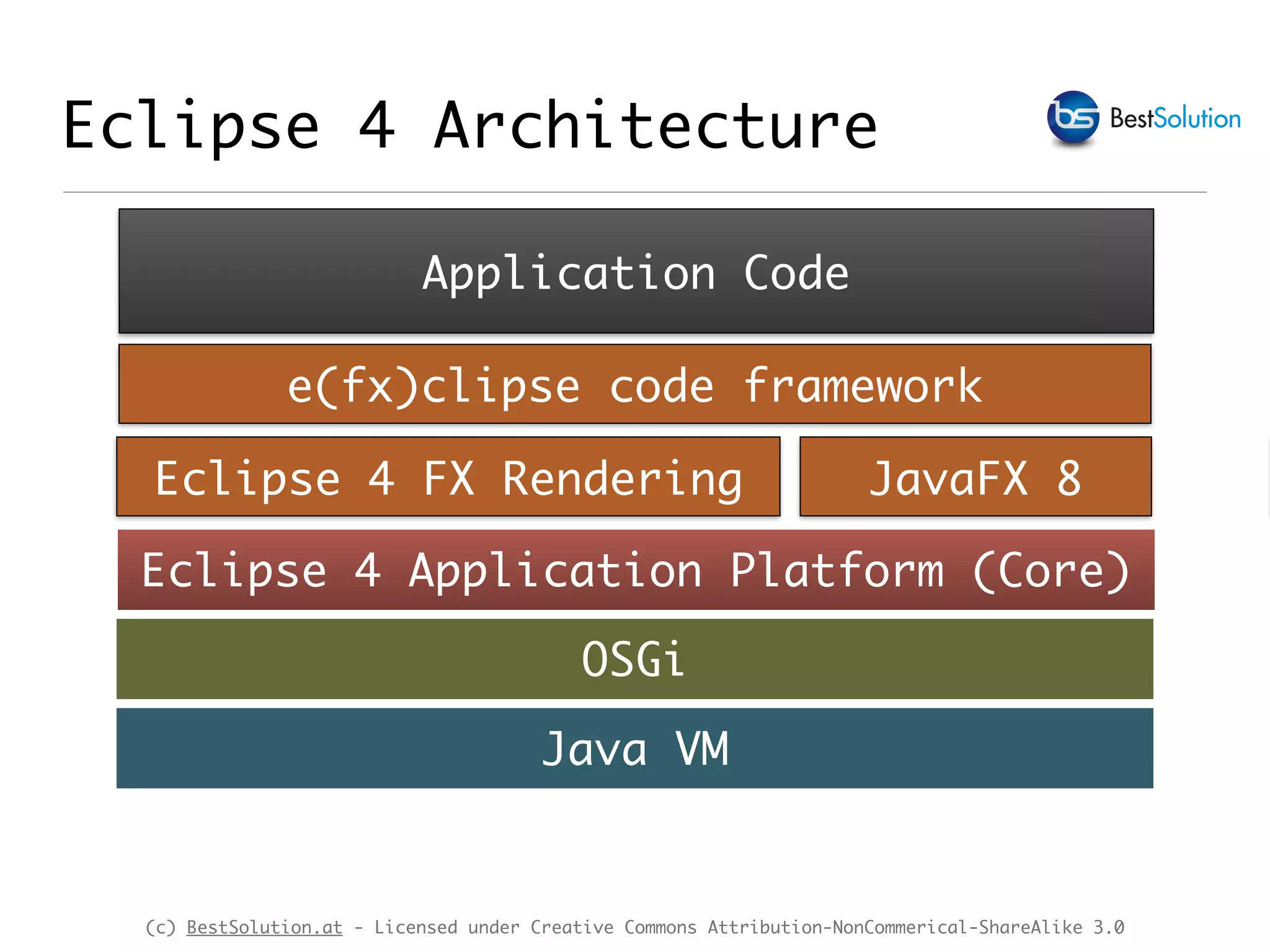Screen dimensions: 1270x952
Task: Click the JavaFX 8 box
Action: click(975, 477)
